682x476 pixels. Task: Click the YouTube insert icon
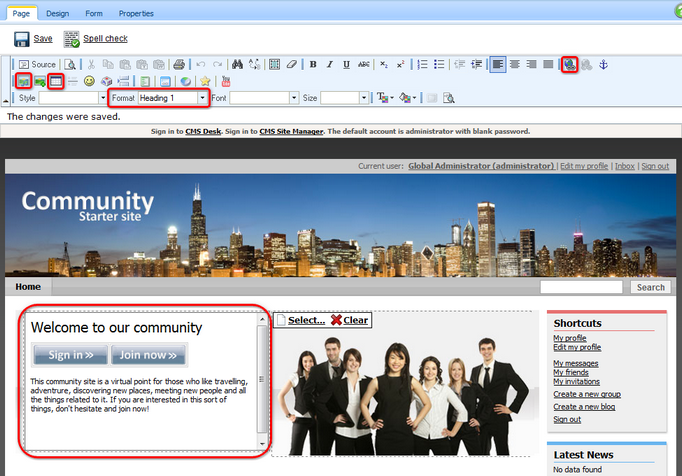pyautogui.click(x=225, y=81)
